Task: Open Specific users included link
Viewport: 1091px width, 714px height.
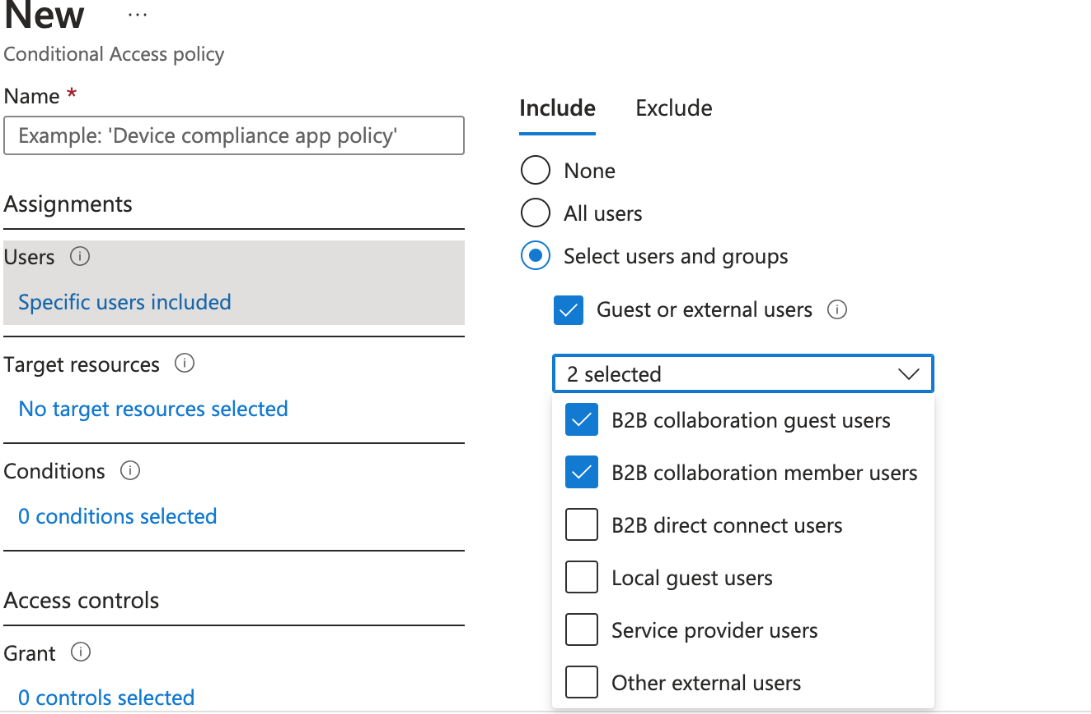Action: click(125, 302)
